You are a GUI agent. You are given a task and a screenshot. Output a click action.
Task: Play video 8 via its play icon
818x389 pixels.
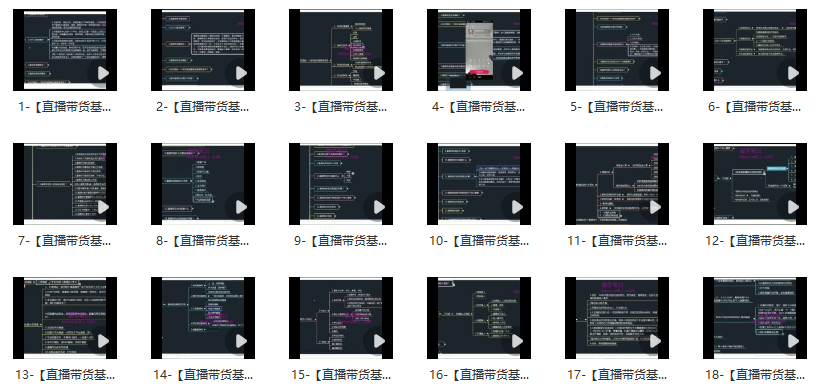point(240,207)
